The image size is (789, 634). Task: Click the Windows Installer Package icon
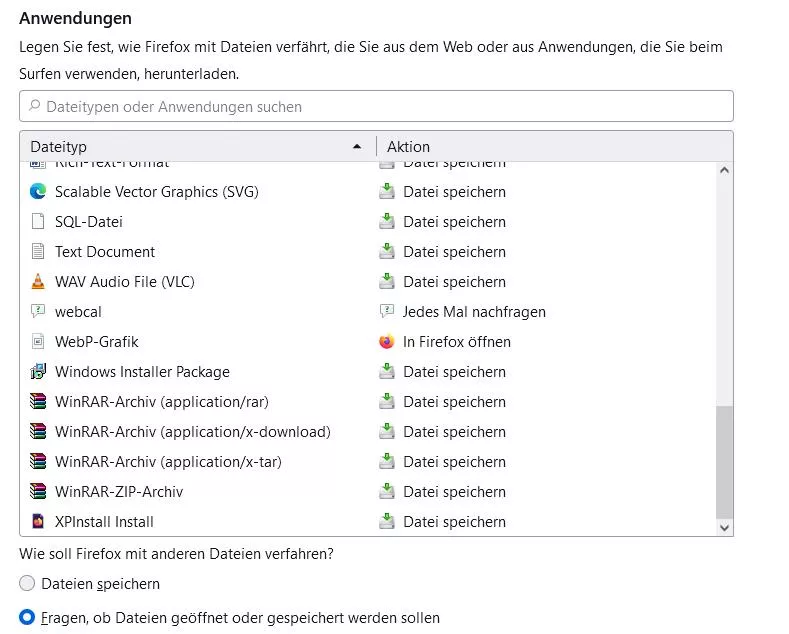(x=38, y=372)
